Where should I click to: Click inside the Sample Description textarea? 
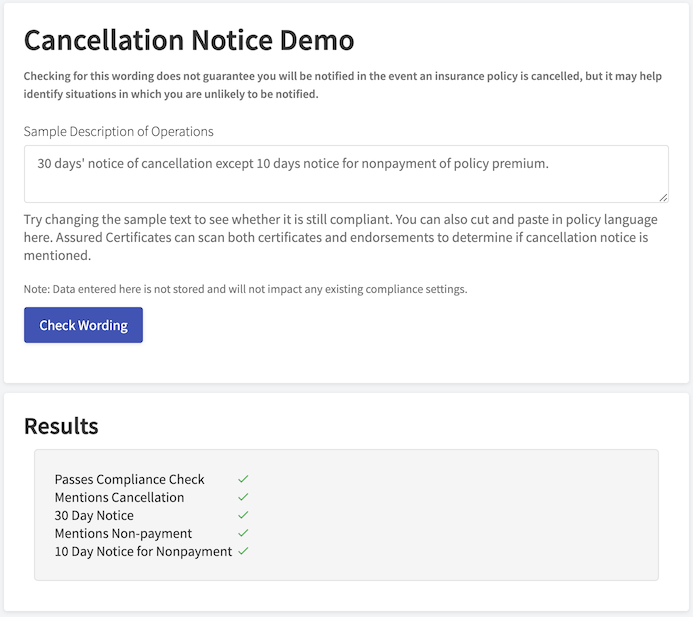pyautogui.click(x=346, y=174)
